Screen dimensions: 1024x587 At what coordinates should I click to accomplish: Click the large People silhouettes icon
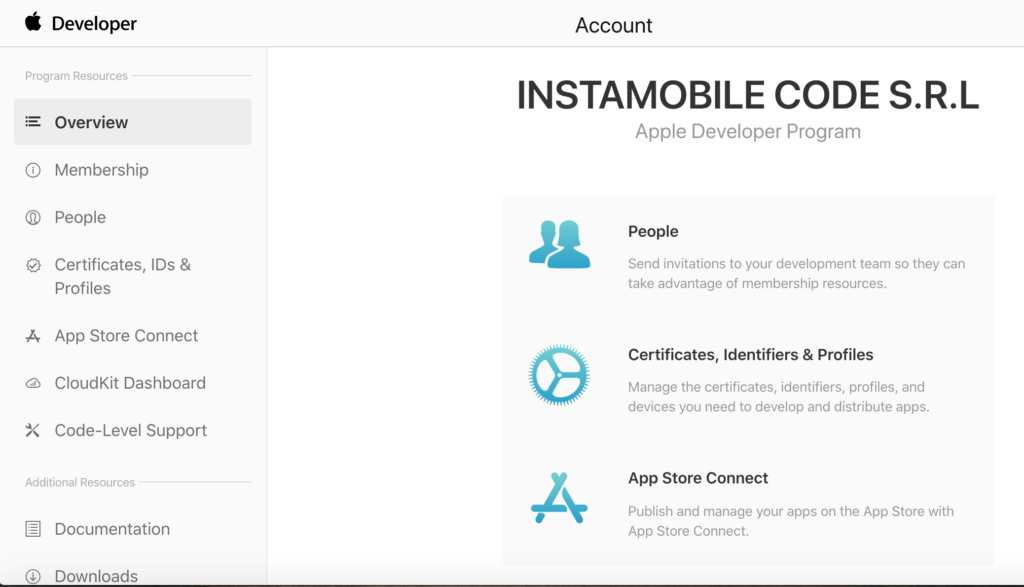(x=559, y=244)
